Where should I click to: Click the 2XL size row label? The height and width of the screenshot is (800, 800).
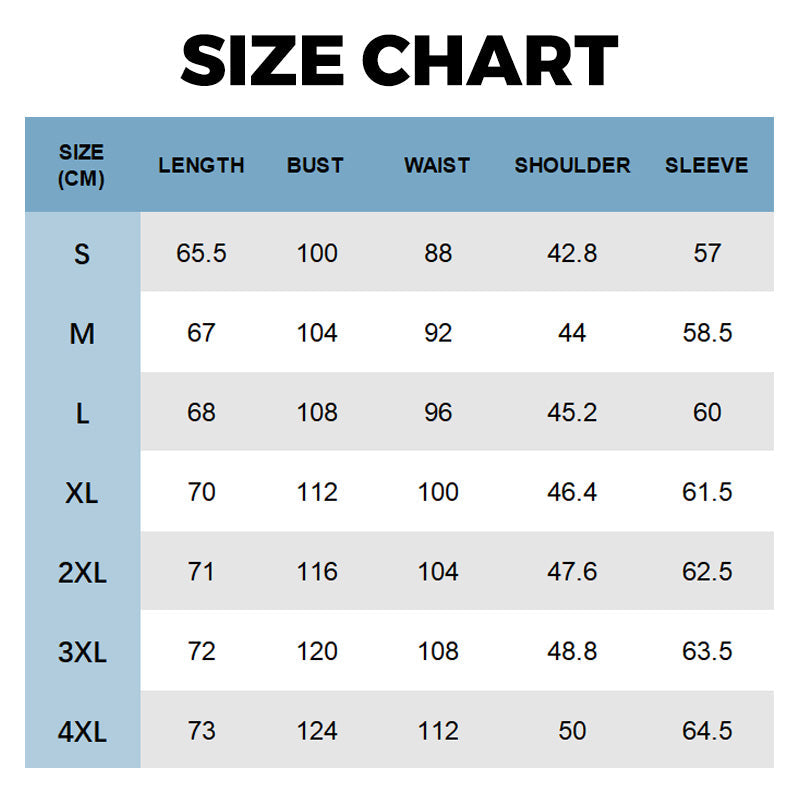tap(82, 572)
